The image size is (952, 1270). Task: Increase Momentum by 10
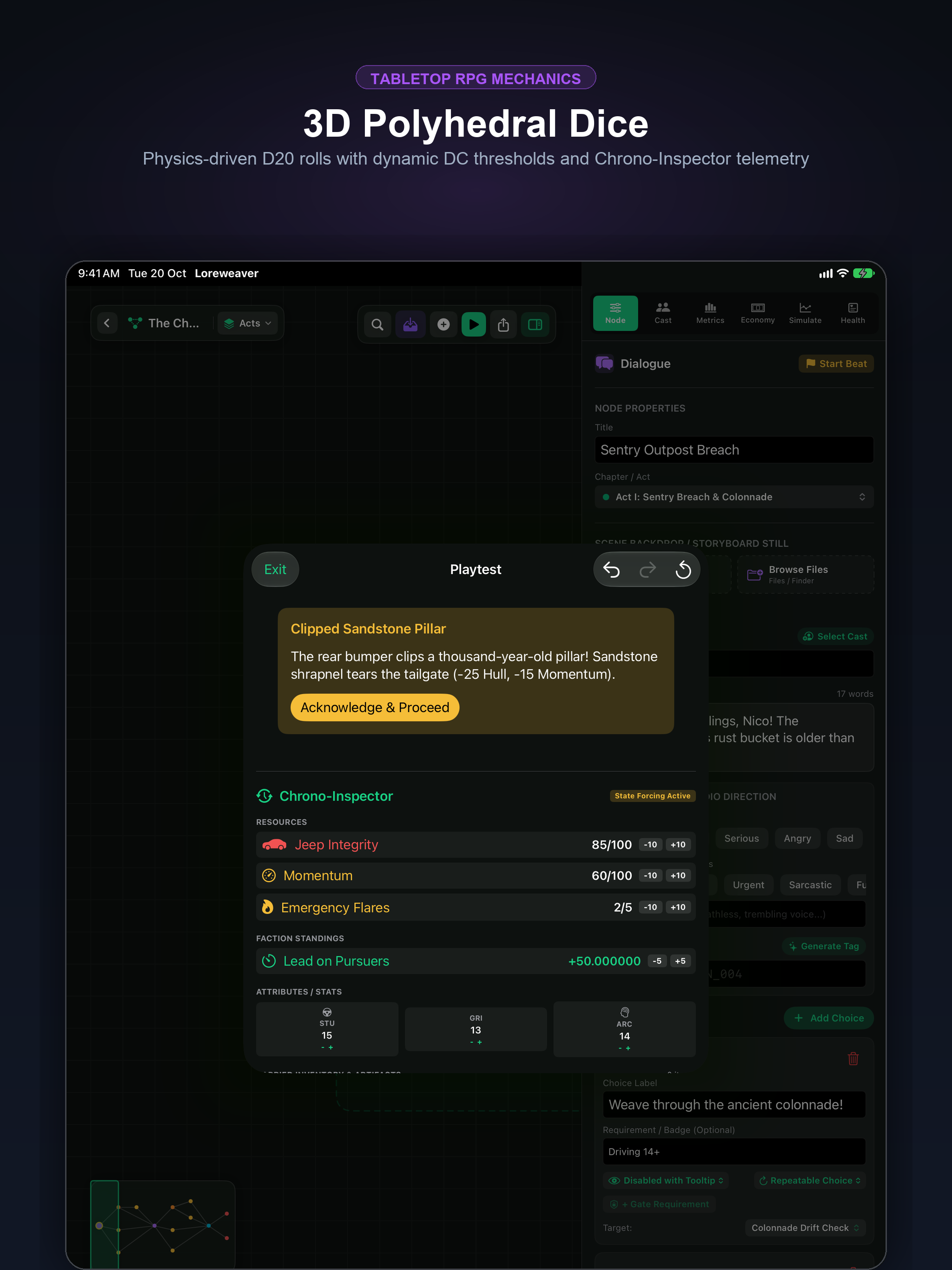click(x=678, y=875)
